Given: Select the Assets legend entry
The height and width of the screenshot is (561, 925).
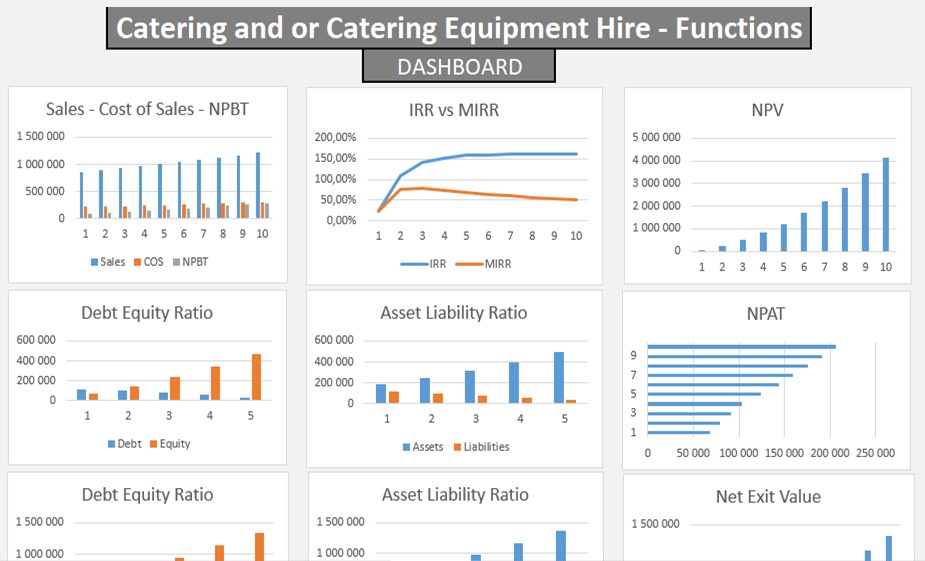Looking at the screenshot, I should click(423, 447).
